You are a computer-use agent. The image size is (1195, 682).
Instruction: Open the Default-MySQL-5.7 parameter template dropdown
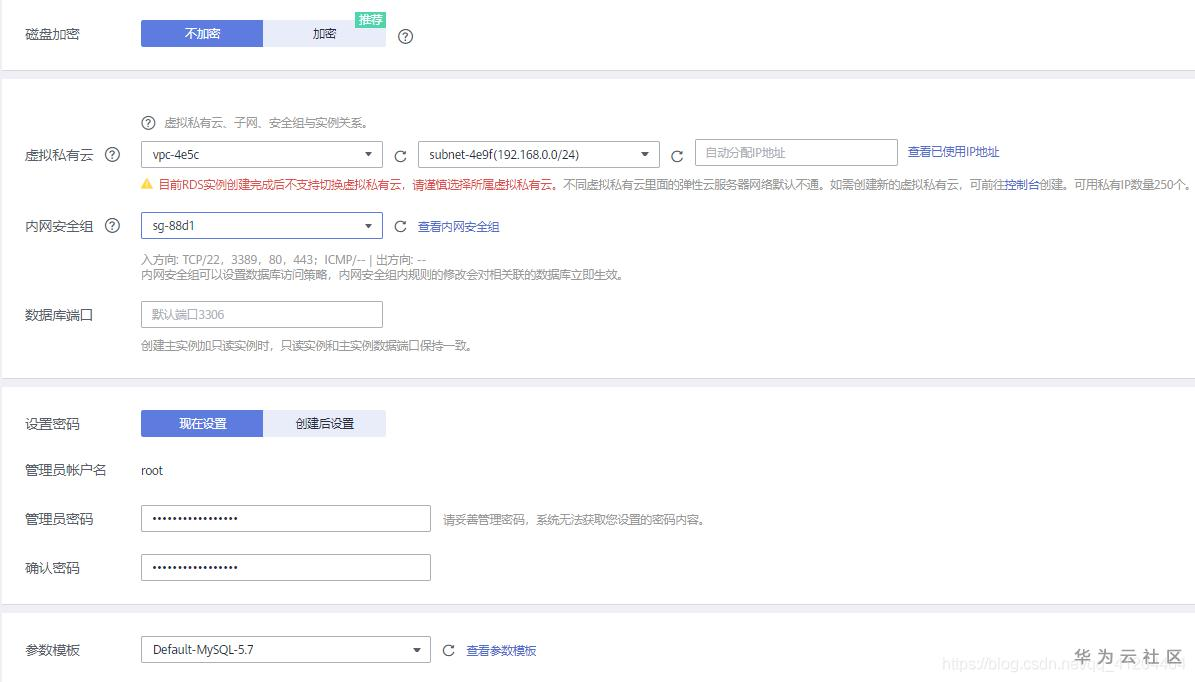[x=286, y=650]
